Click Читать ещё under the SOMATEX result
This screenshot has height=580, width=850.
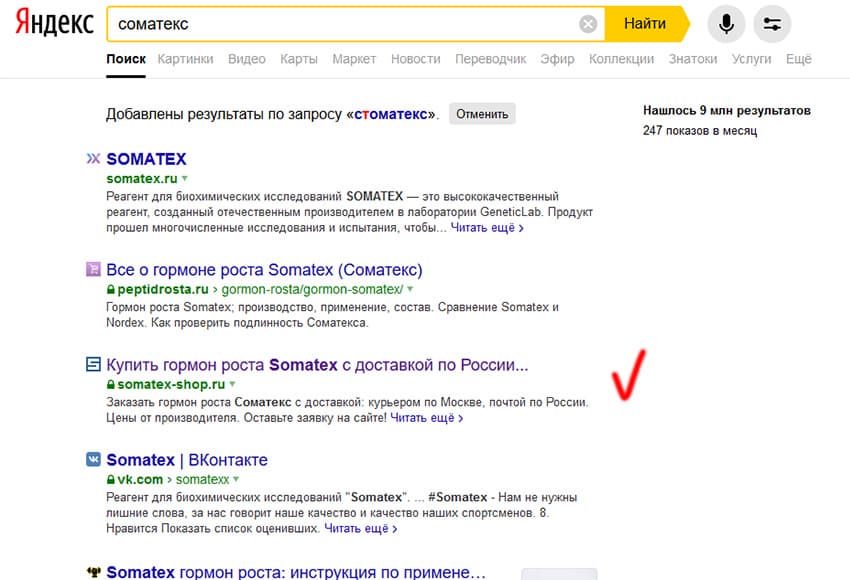487,228
